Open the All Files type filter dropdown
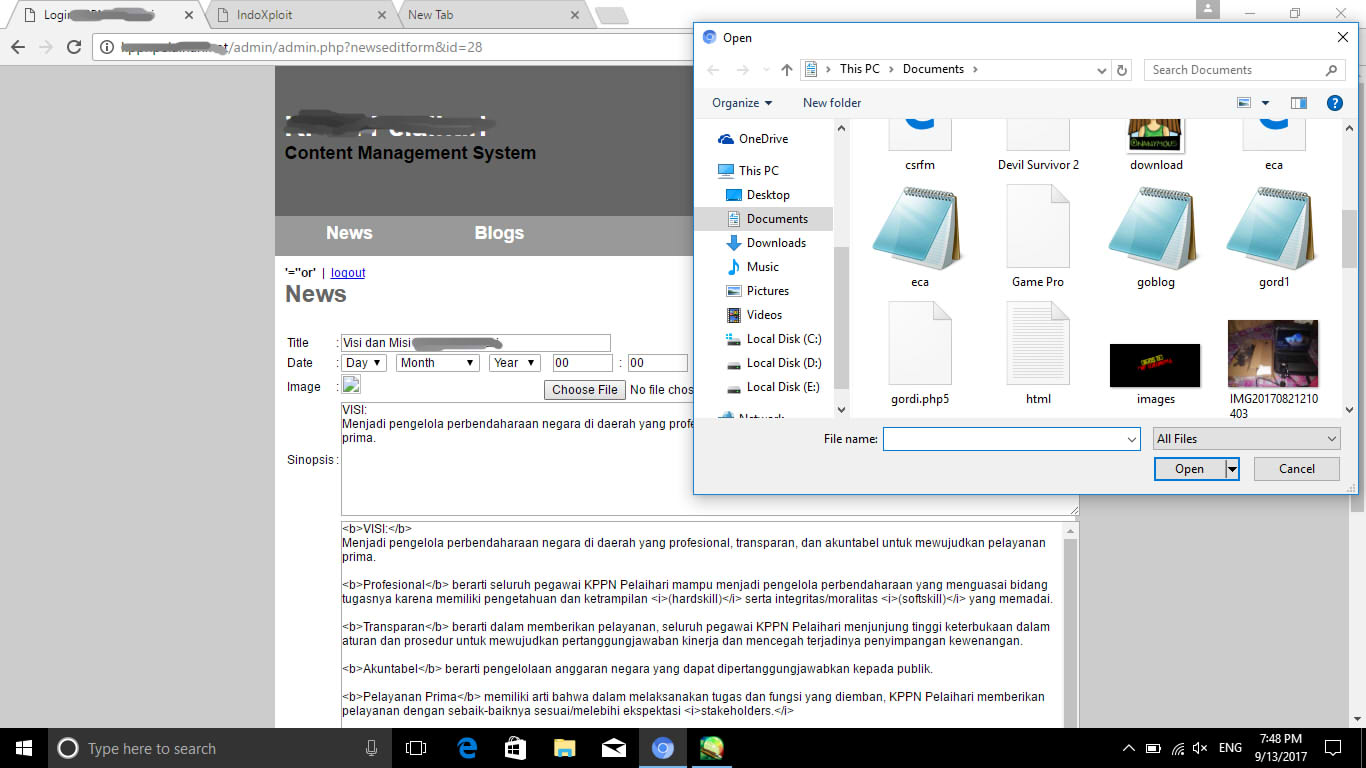This screenshot has height=768, width=1366. 1246,439
